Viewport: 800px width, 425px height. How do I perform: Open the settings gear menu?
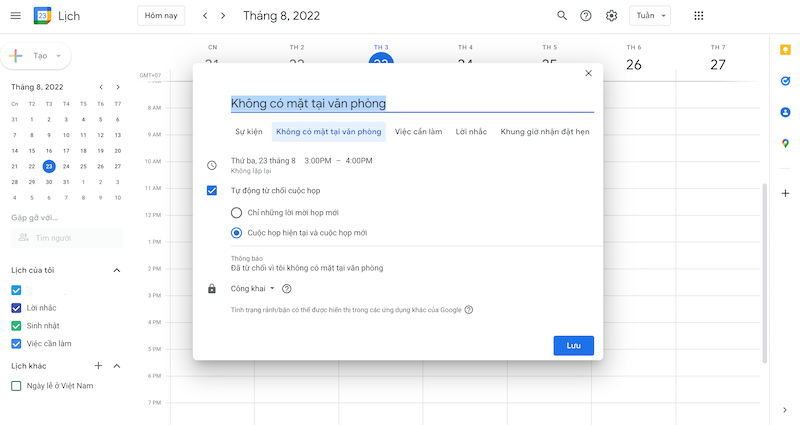pos(611,16)
